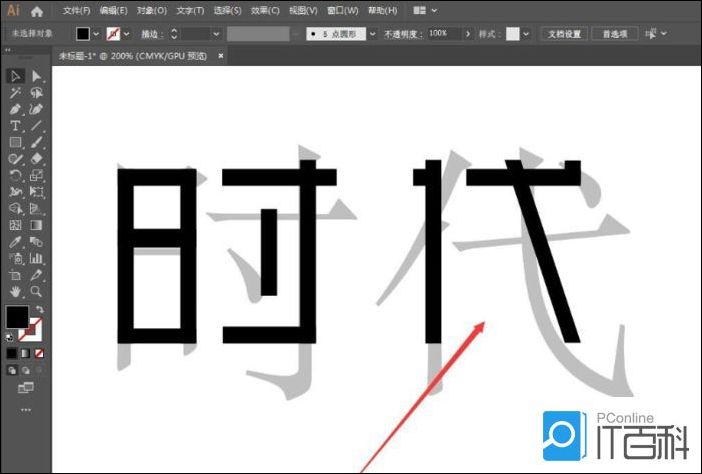The image size is (702, 474).
Task: Select the Shaper tool
Action: [x=15, y=159]
